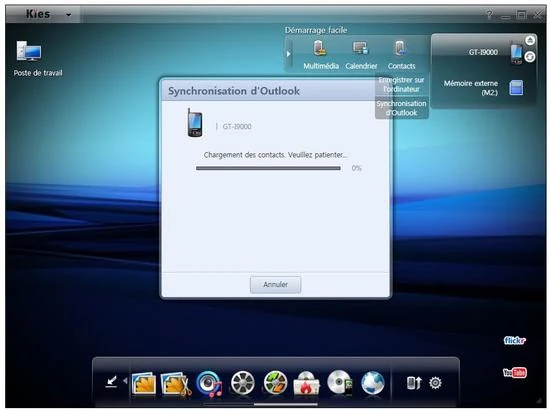Click the Multimédia quick start icon
The width and height of the screenshot is (550, 411).
(x=321, y=48)
